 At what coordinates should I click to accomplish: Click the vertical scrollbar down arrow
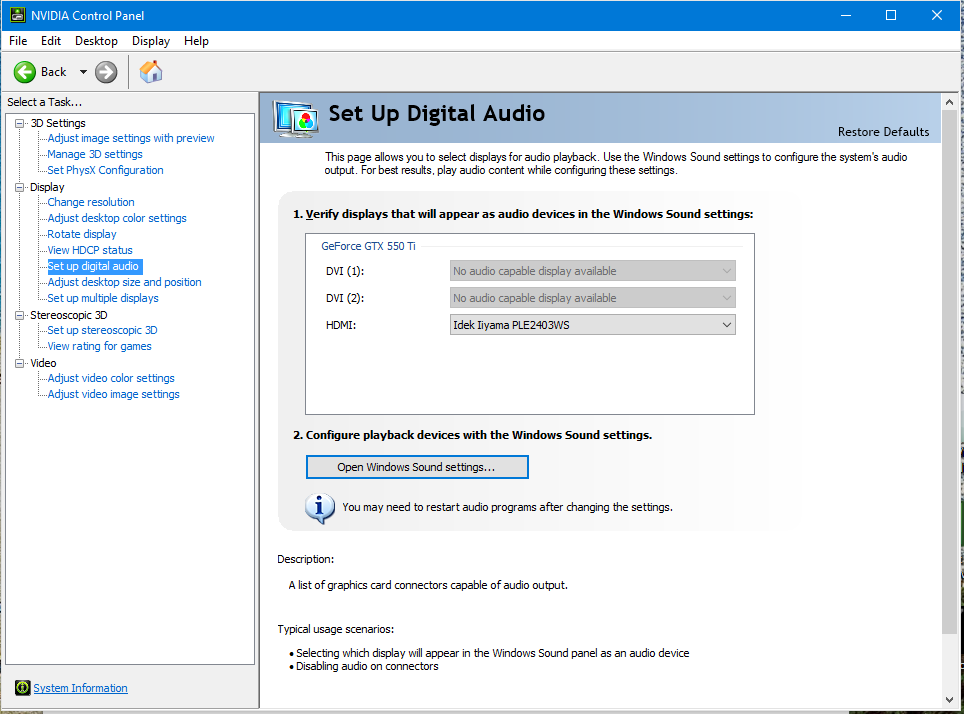point(949,699)
